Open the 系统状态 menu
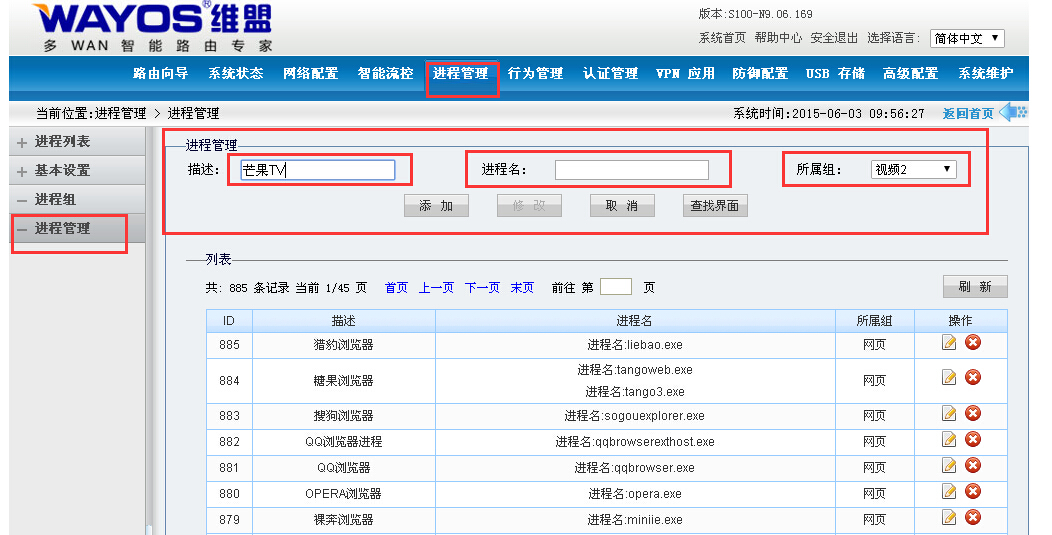The image size is (1052, 535). pos(236,74)
